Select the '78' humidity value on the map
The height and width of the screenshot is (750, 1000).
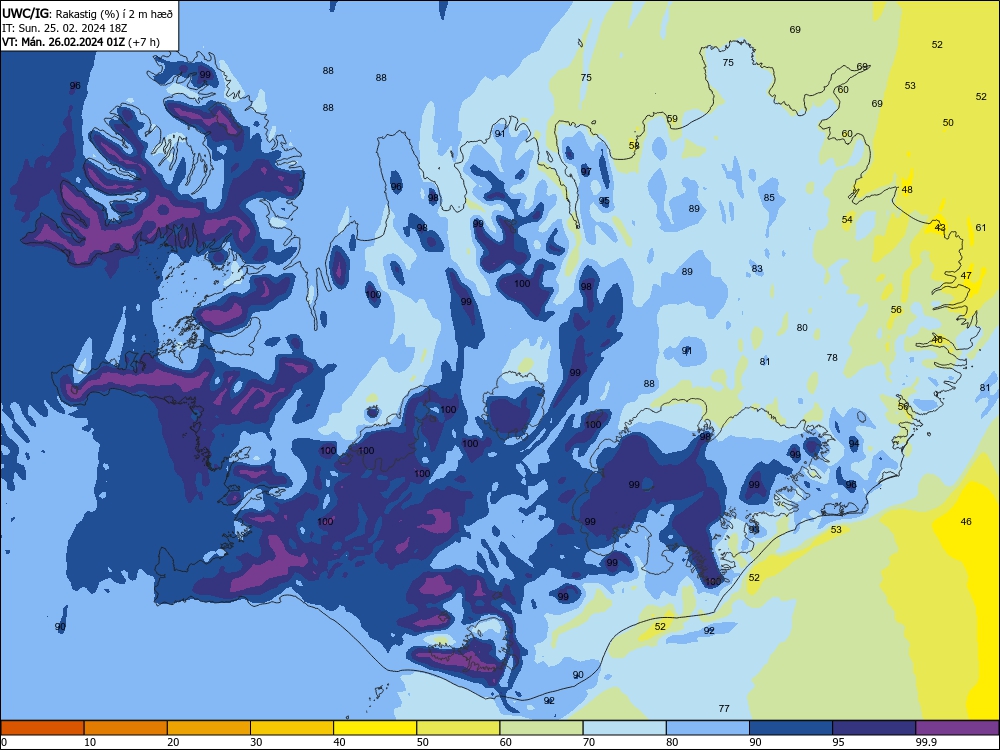[832, 358]
